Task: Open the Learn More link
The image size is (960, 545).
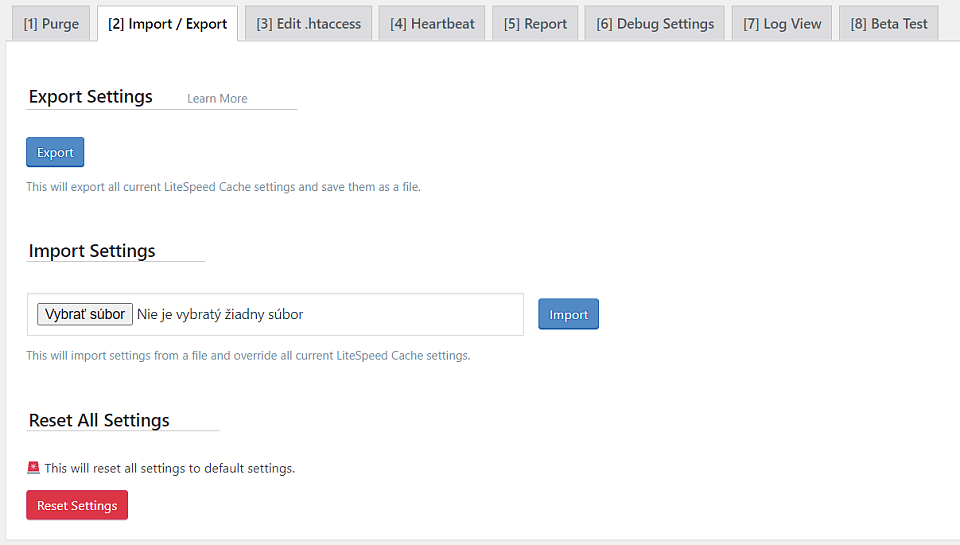Action: [217, 99]
